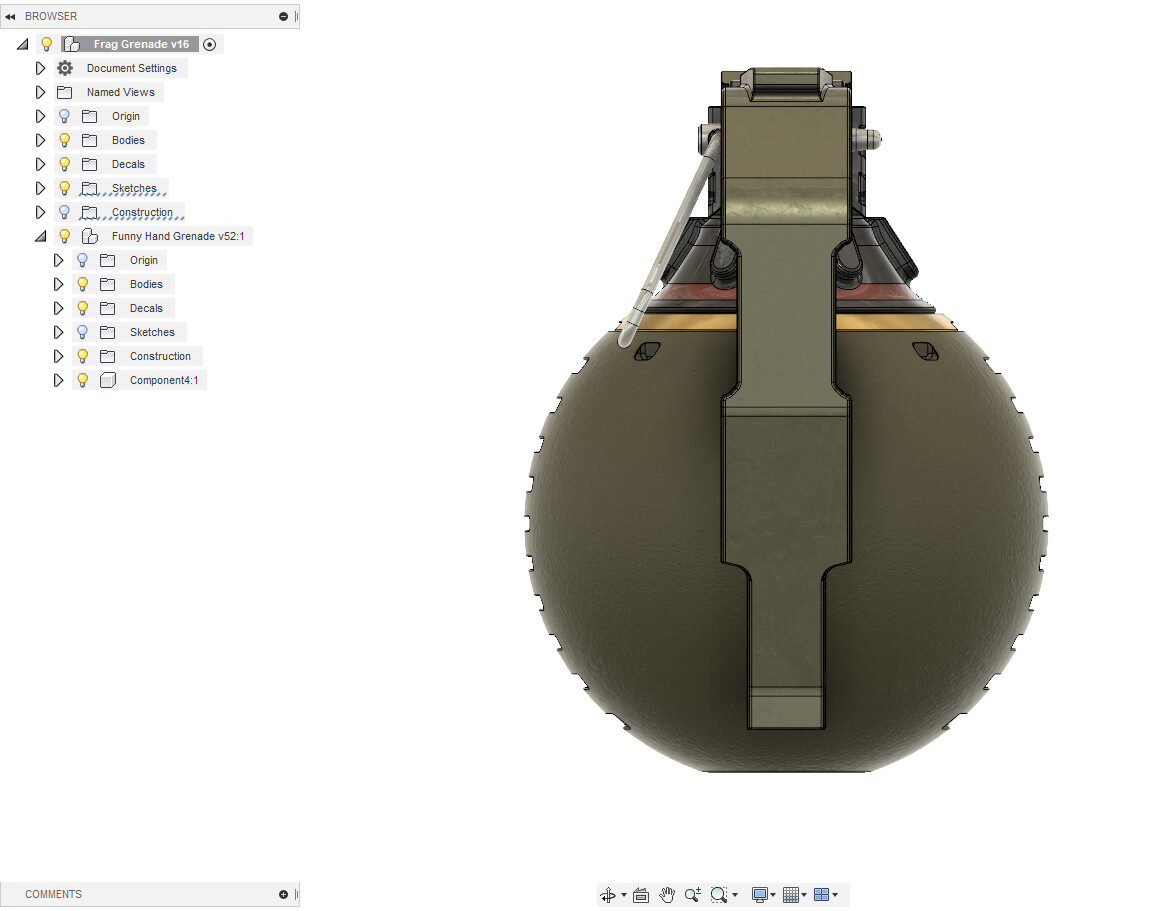1166x911 pixels.
Task: Click the Component4:1 component icon
Action: tap(107, 380)
